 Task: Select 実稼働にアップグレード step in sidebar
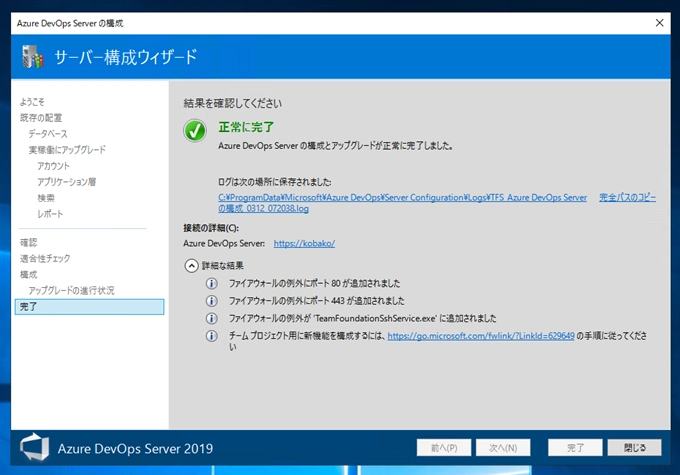tap(67, 150)
